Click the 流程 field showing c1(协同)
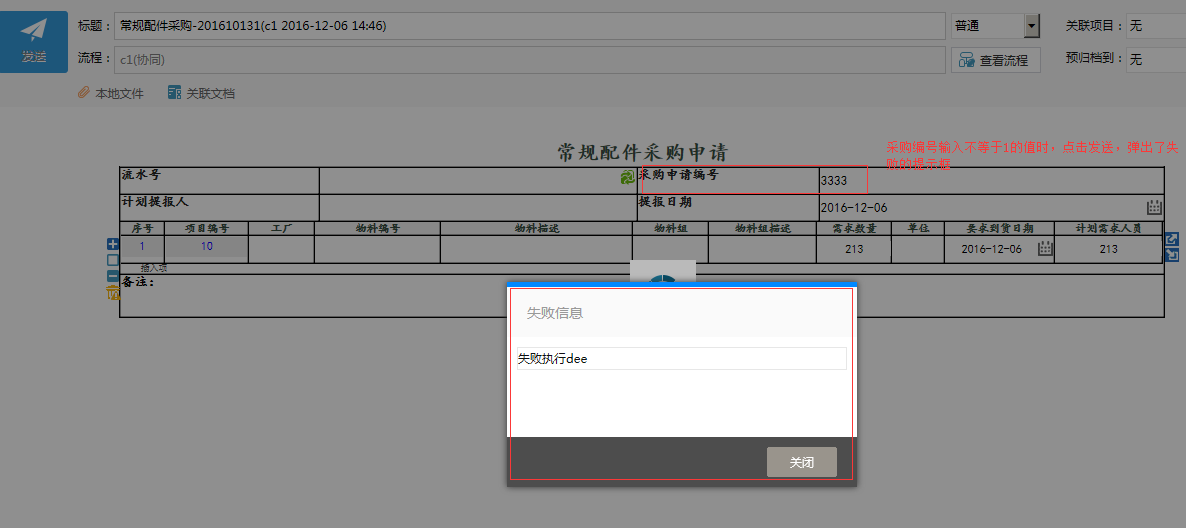The height and width of the screenshot is (528, 1186). pyautogui.click(x=529, y=60)
